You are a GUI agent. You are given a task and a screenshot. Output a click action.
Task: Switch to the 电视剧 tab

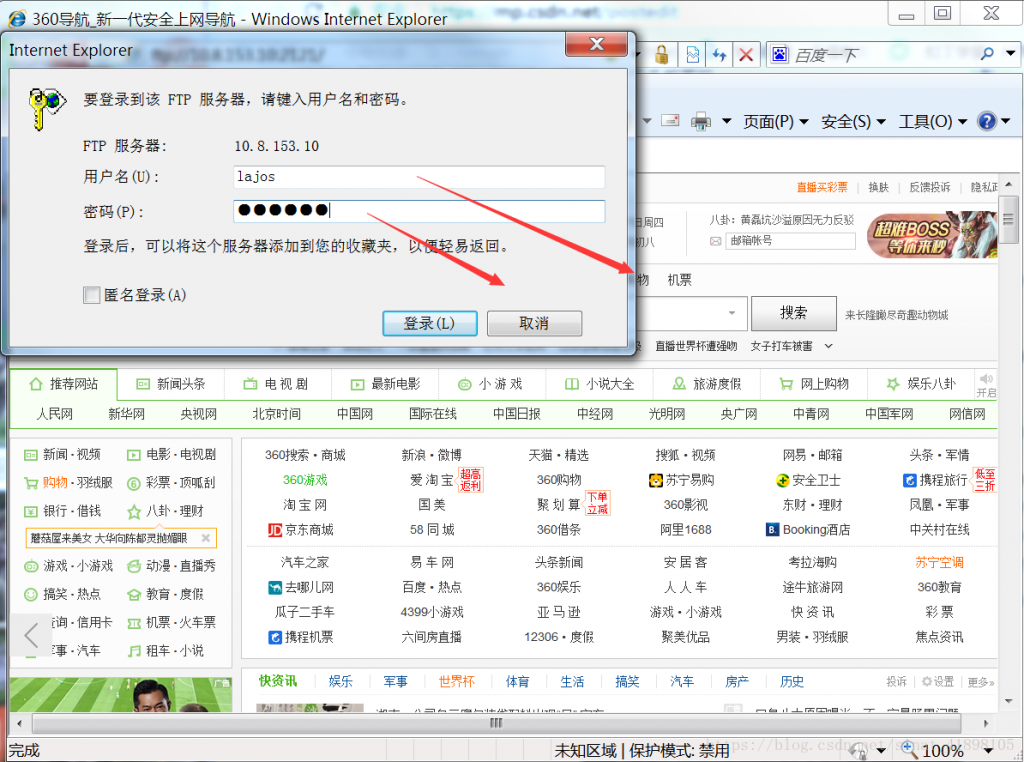point(277,384)
